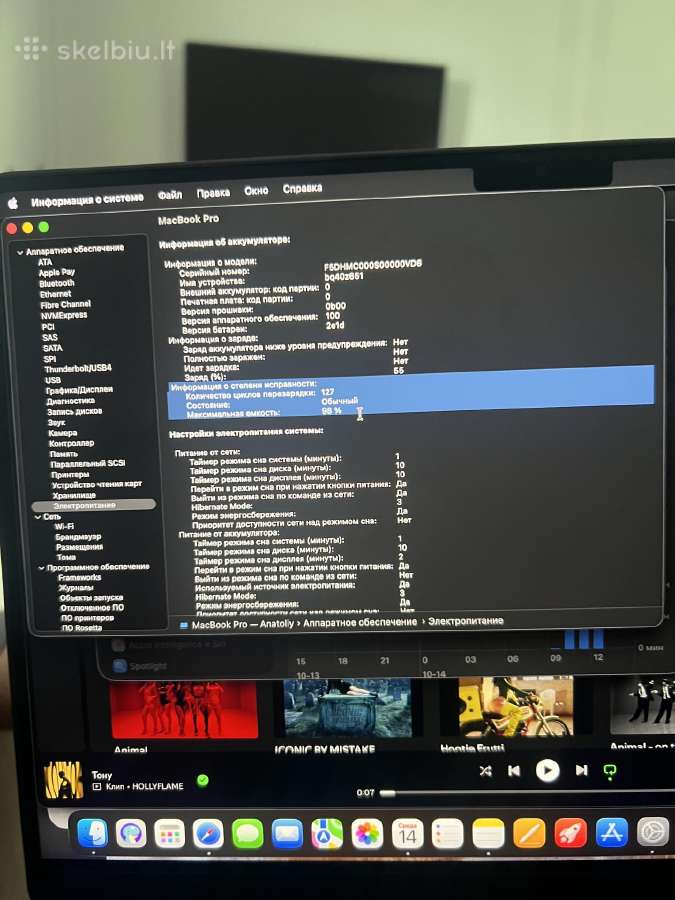Select Электропитание in the sidebar
This screenshot has height=900, width=675.
coord(94,505)
